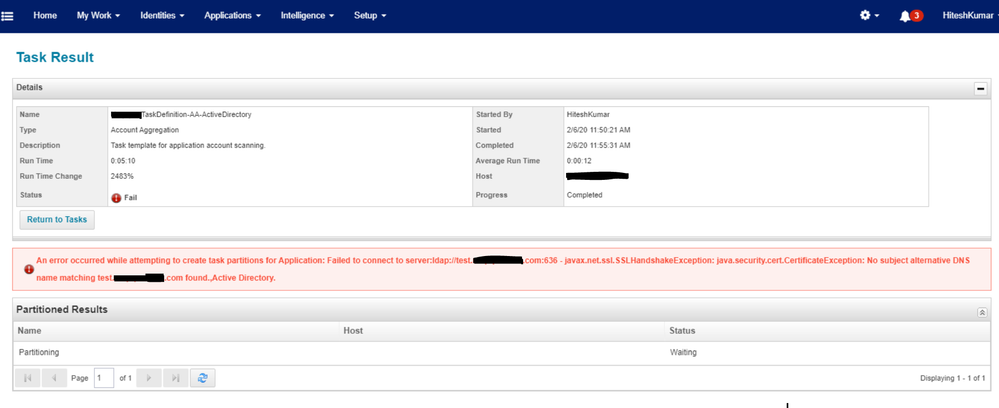Open the hamburger navigation menu
This screenshot has width=999, height=408.
tap(8, 16)
